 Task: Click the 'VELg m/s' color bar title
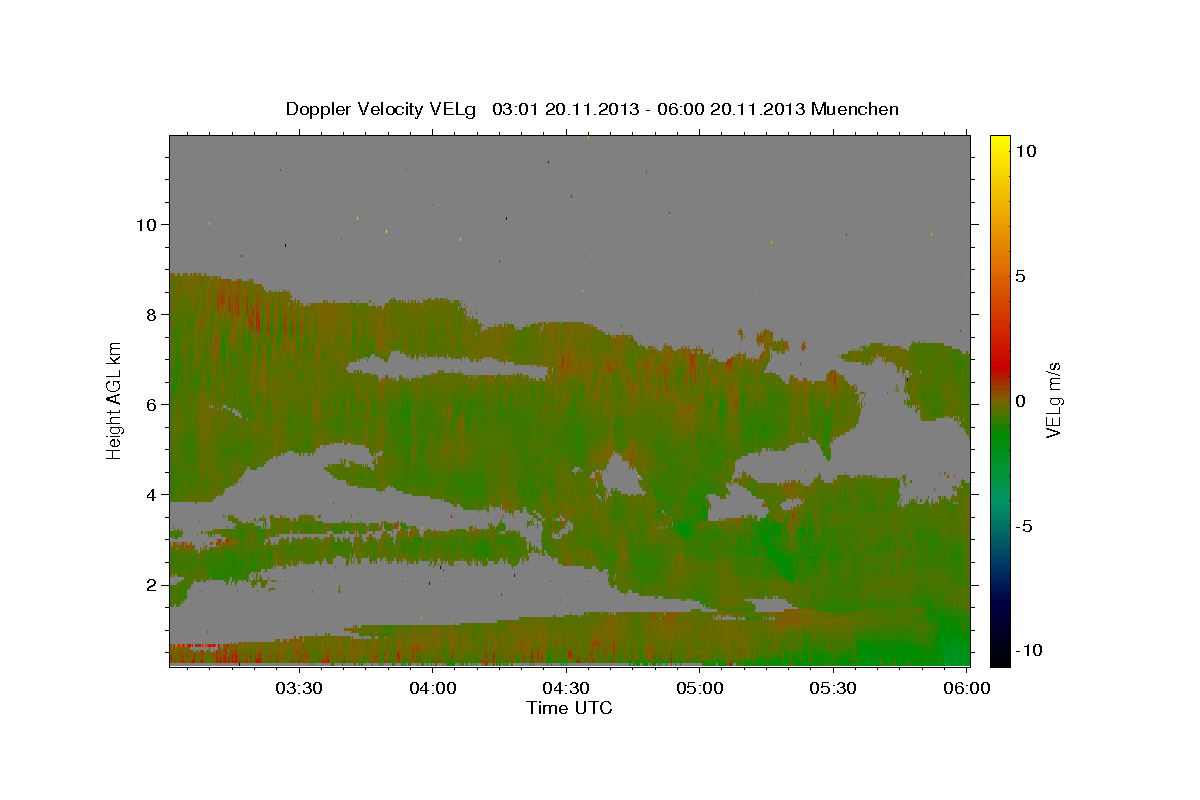(x=1056, y=400)
